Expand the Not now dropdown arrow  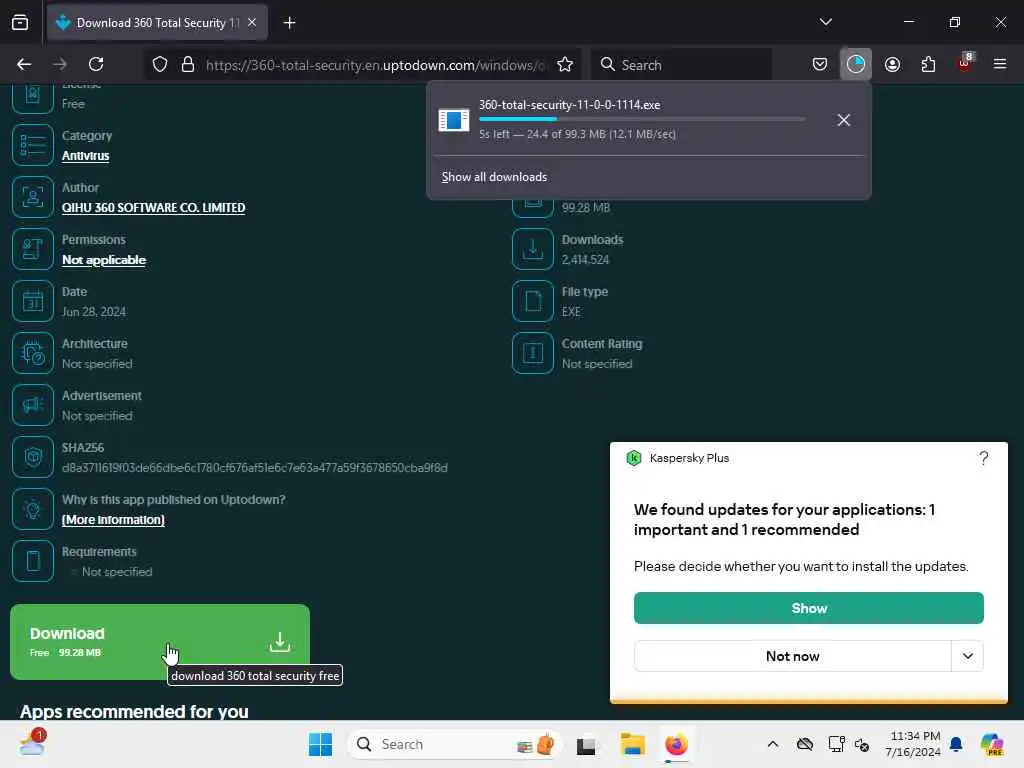(967, 656)
